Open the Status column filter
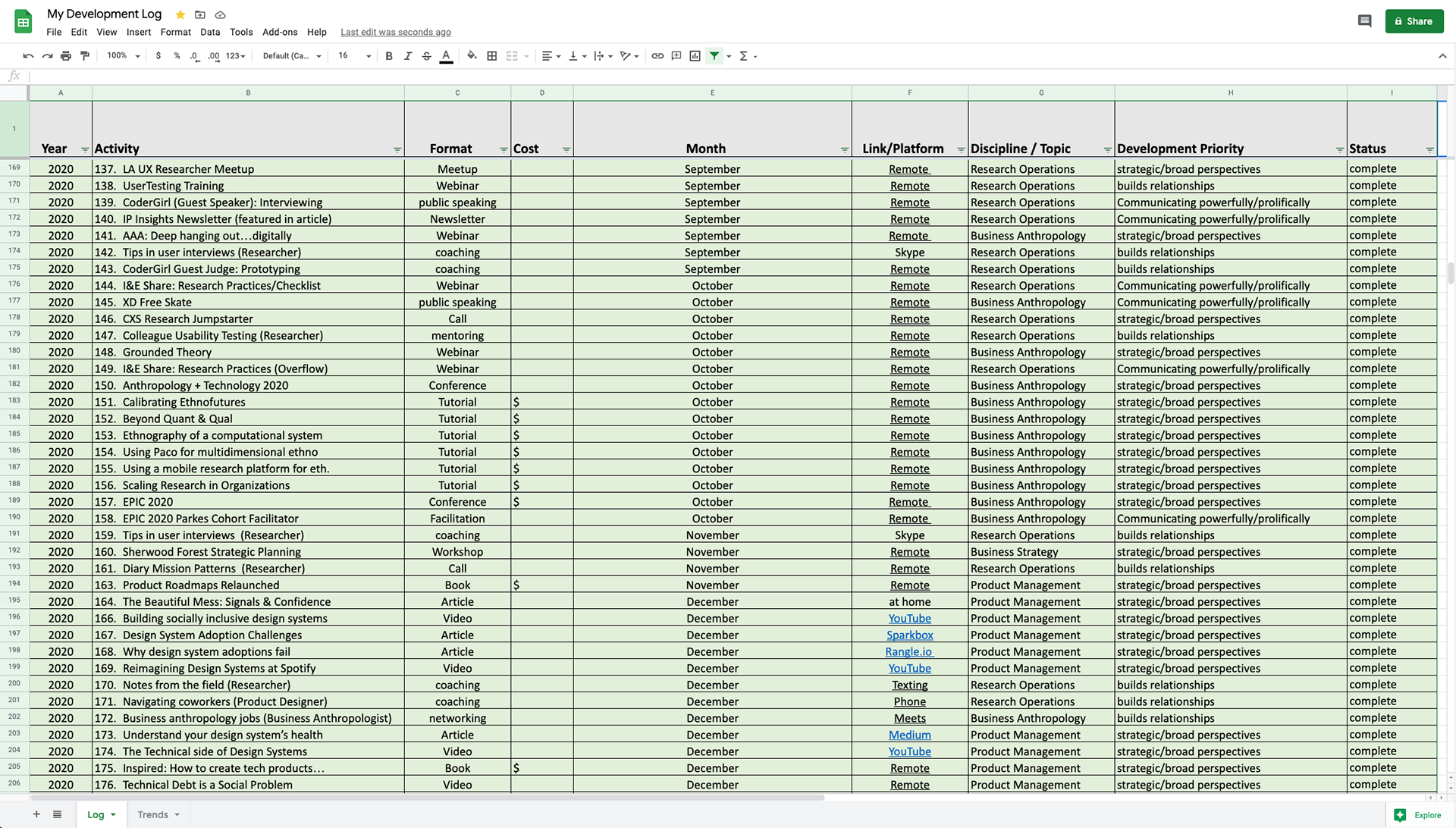Screen dimensions: 1456x828 (1430, 150)
